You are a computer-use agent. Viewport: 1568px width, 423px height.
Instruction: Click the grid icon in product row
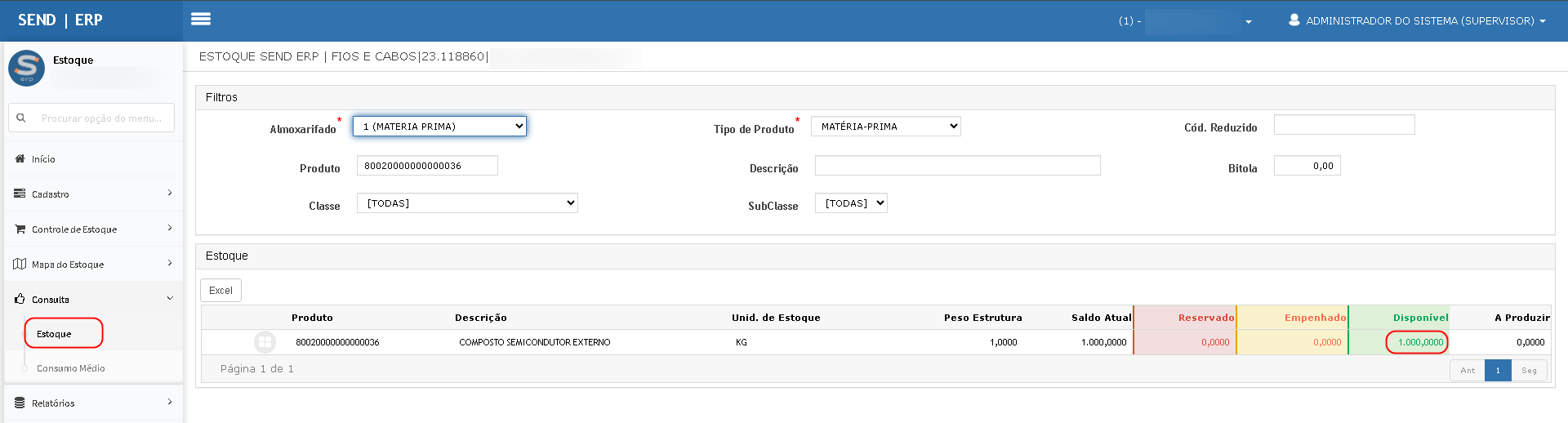click(265, 342)
